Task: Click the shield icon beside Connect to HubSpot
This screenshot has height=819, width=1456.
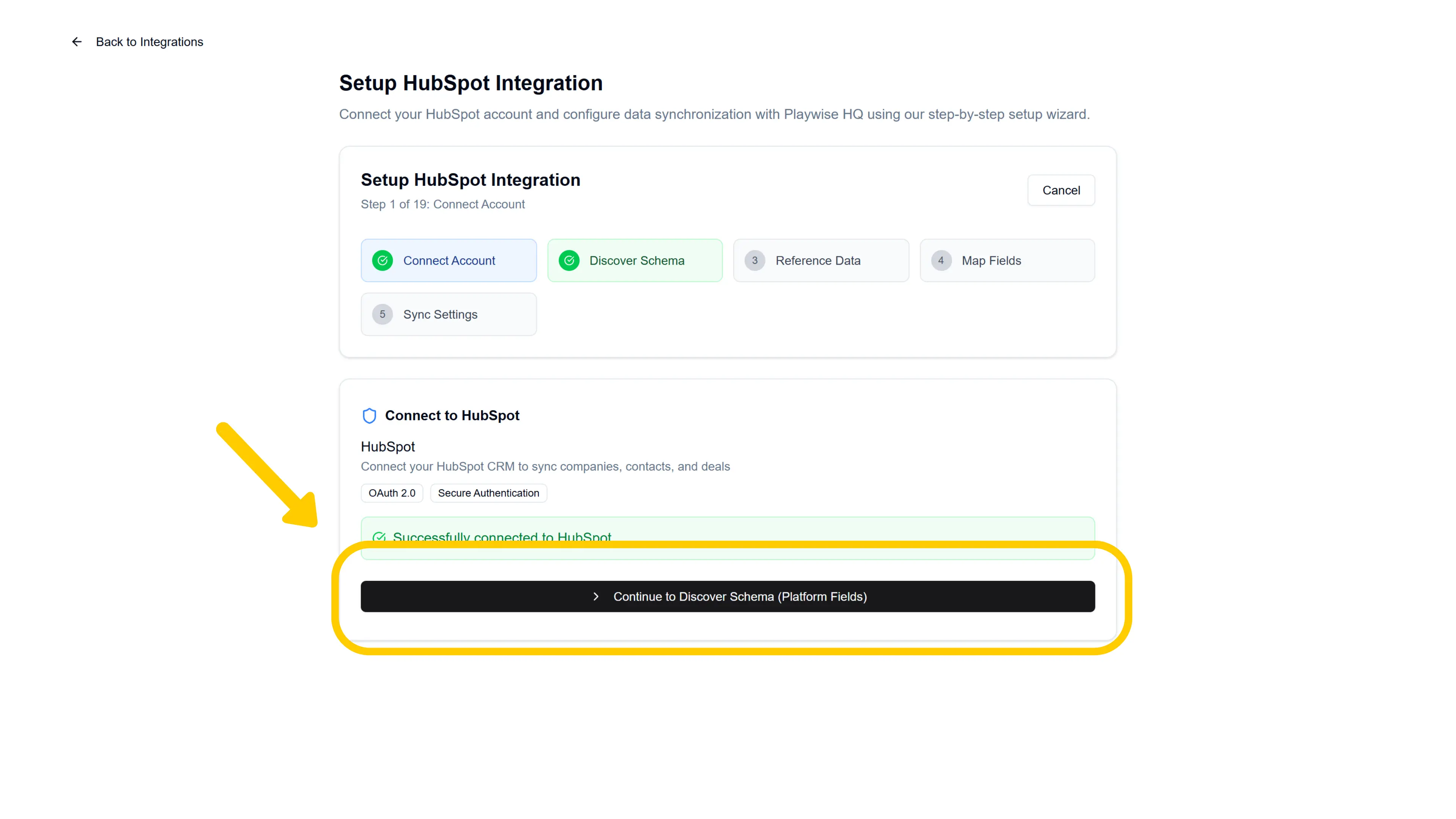Action: coord(369,416)
